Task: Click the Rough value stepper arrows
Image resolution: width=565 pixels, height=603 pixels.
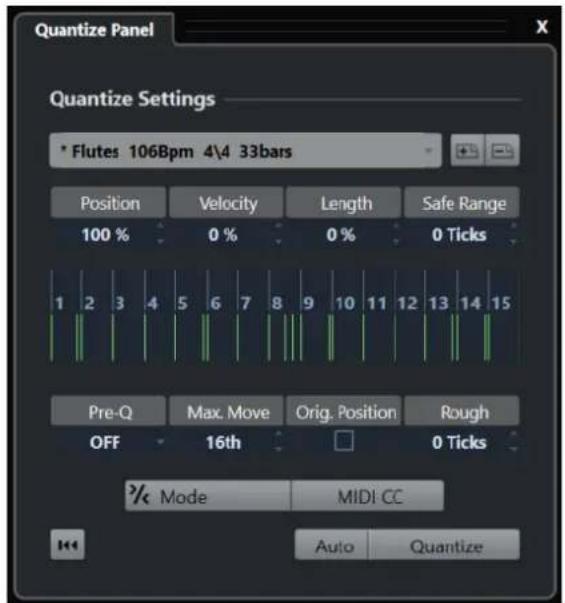Action: tap(514, 441)
